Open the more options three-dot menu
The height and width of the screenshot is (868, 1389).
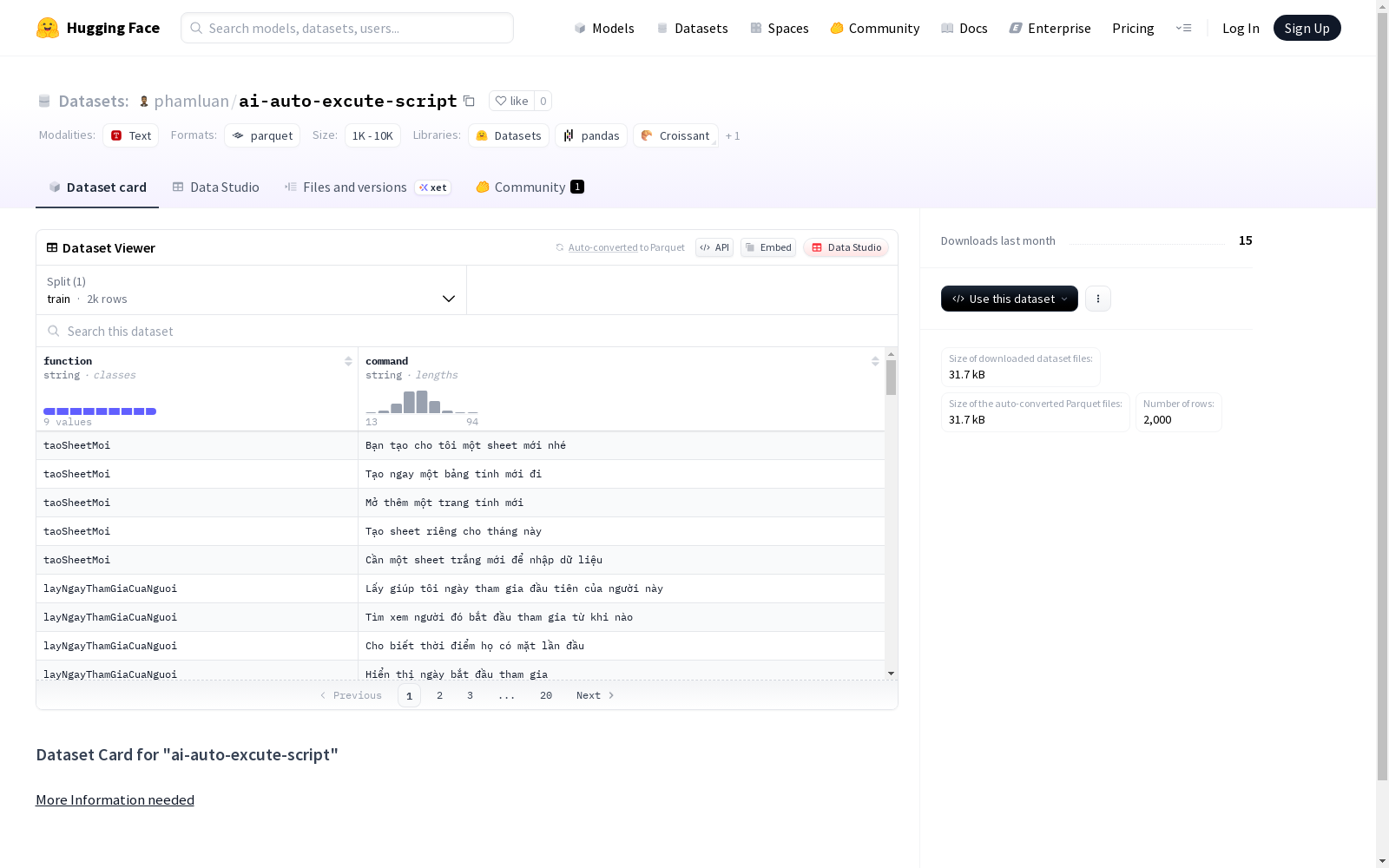[x=1098, y=299]
